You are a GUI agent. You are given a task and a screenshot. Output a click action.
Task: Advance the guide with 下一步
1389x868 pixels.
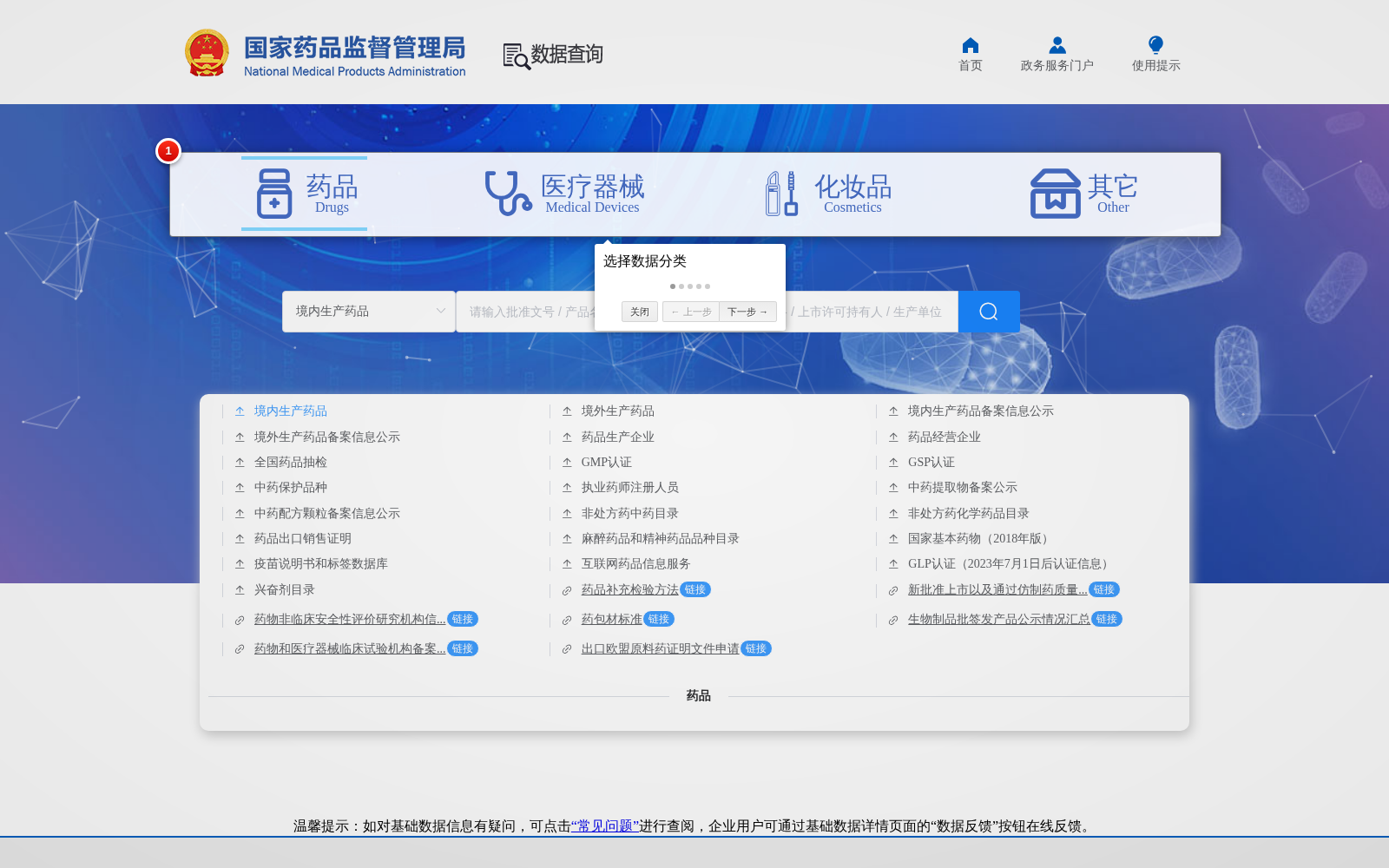747,312
